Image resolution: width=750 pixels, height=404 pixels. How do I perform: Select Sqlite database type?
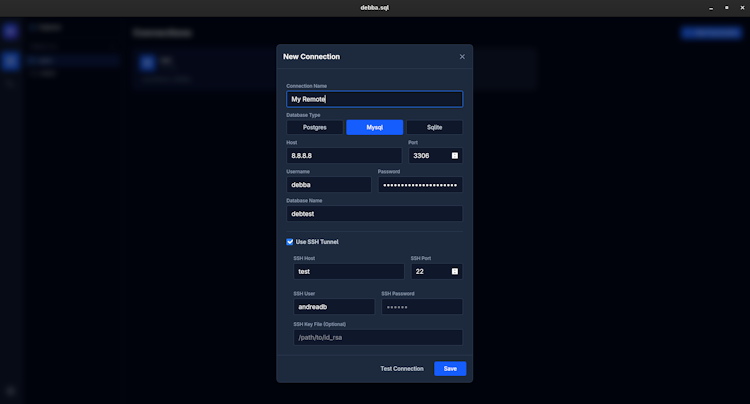(x=434, y=127)
